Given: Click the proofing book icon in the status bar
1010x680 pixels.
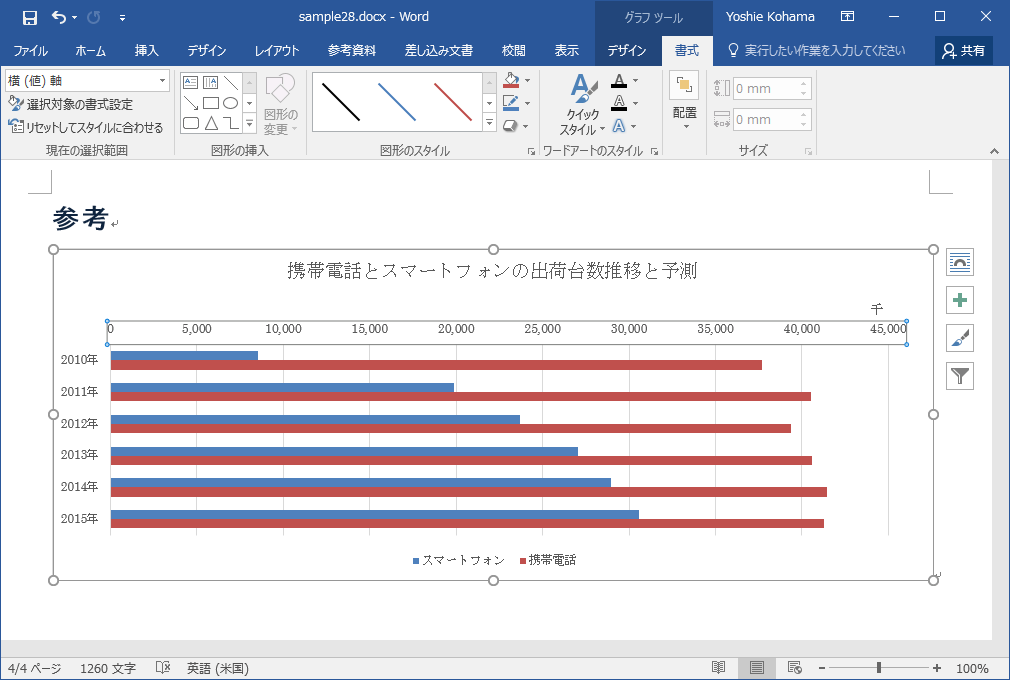Looking at the screenshot, I should click(x=163, y=668).
